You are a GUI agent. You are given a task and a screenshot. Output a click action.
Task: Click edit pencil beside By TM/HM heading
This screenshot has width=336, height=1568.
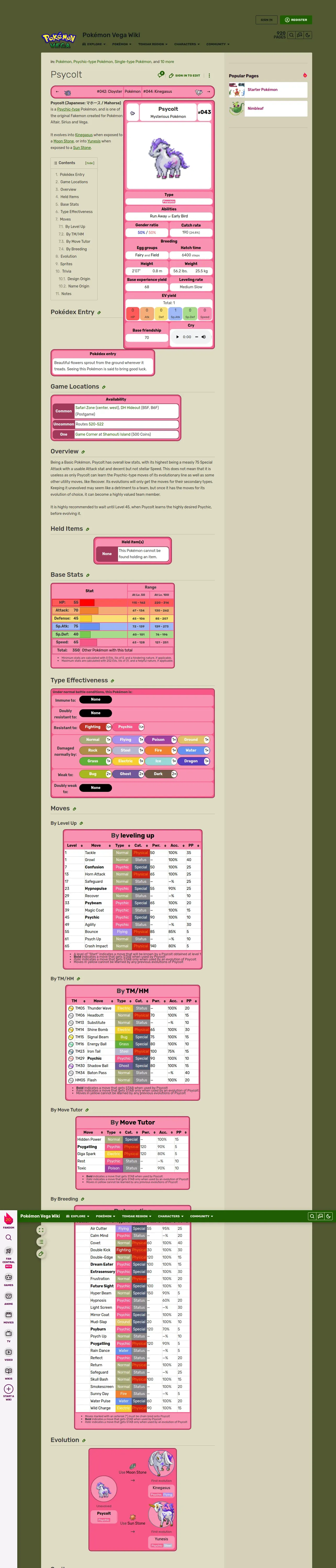point(78,979)
